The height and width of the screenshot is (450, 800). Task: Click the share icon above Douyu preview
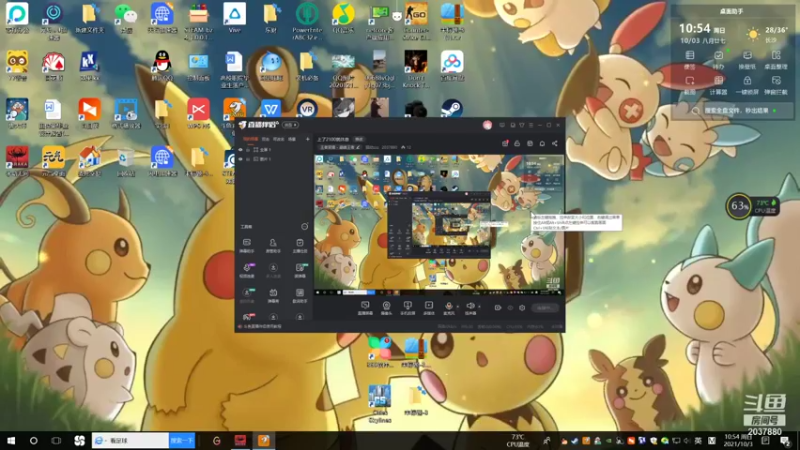[x=555, y=143]
